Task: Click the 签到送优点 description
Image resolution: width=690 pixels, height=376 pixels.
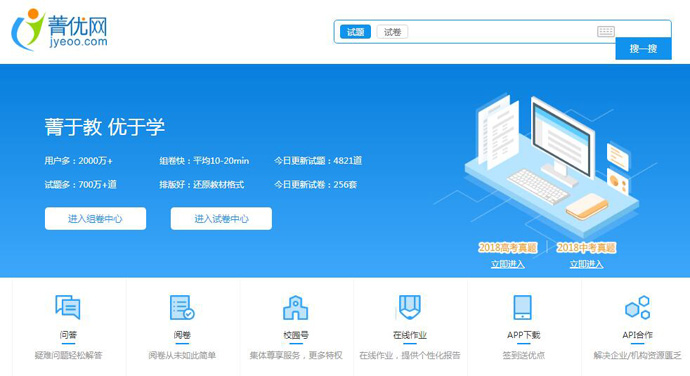Action: pyautogui.click(x=523, y=355)
